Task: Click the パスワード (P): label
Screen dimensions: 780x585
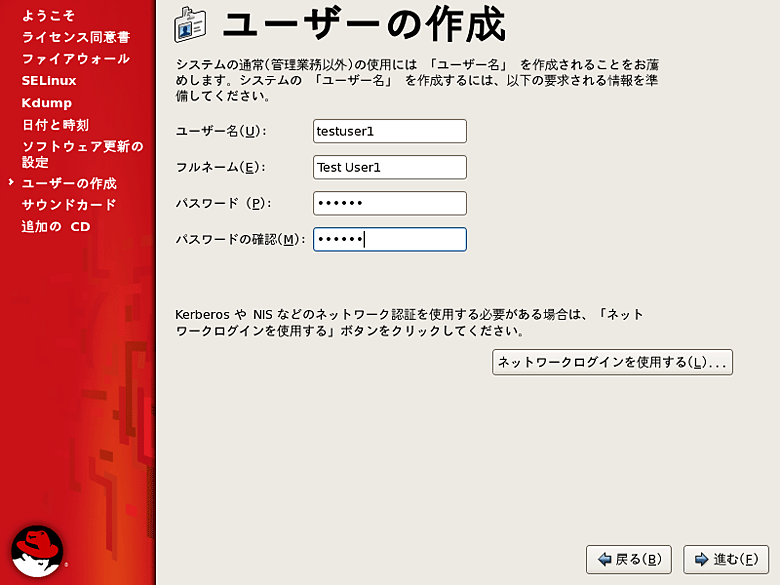Action: tap(223, 203)
